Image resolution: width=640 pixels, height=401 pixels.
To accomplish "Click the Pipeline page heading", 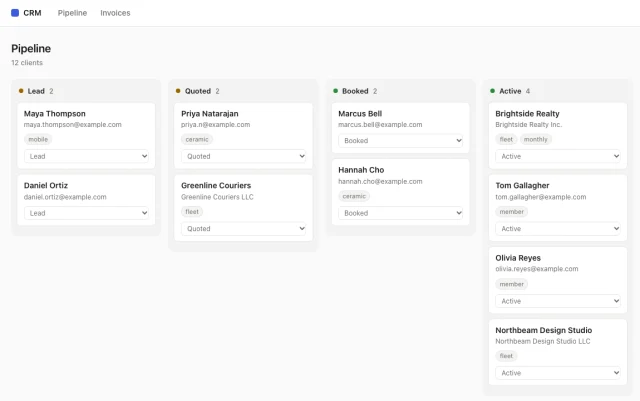I will pyautogui.click(x=31, y=49).
